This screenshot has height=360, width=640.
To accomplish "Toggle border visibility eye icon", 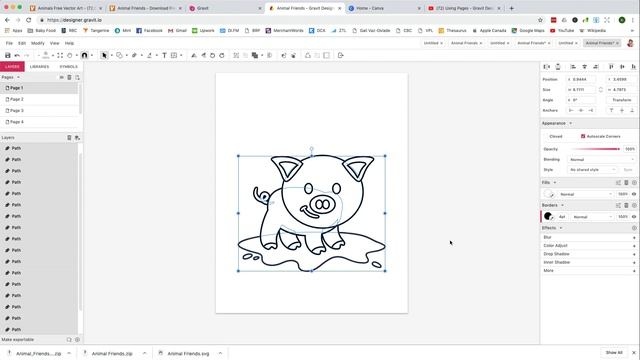I will point(634,217).
